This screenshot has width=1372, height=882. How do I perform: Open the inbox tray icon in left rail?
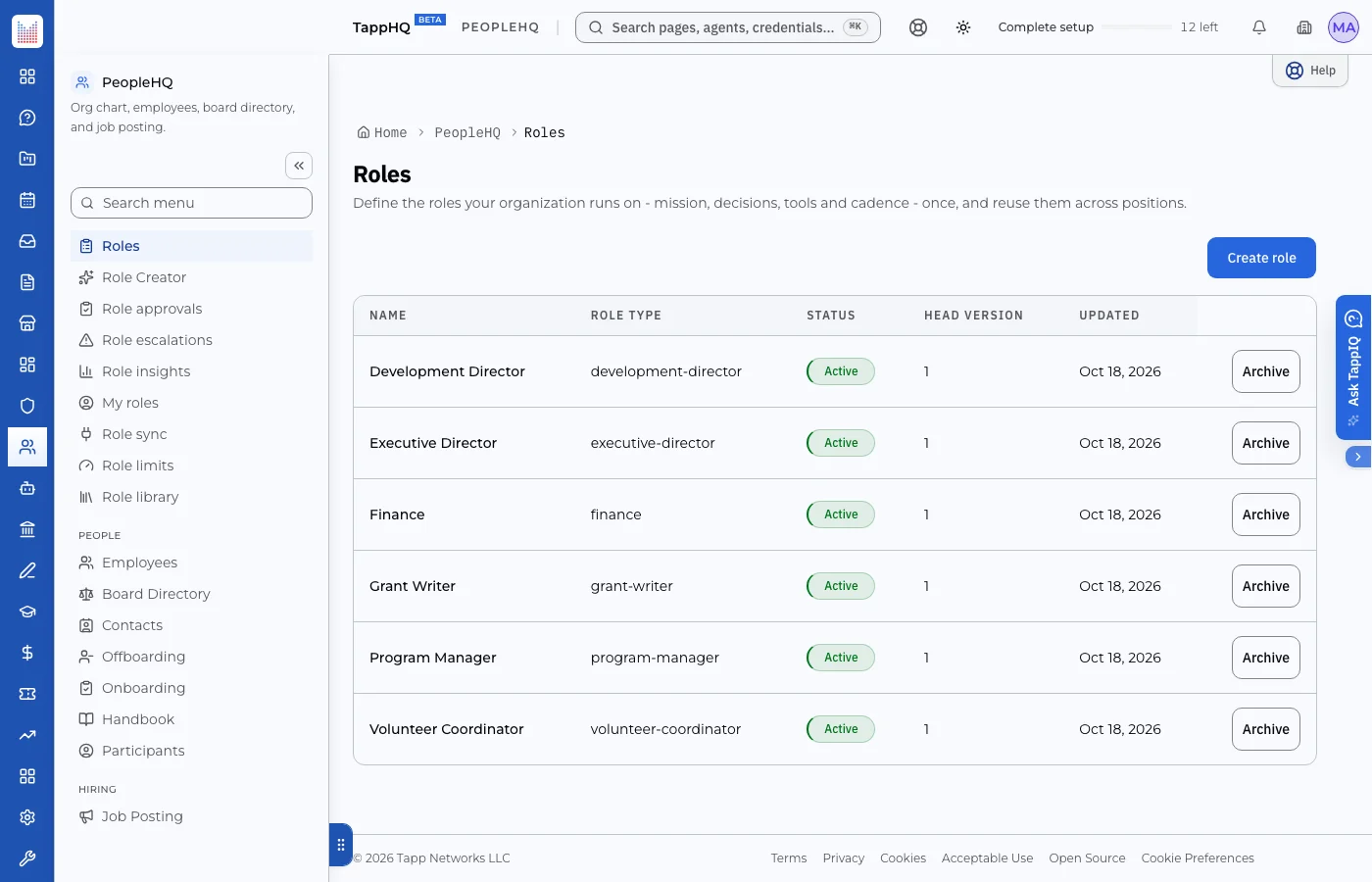click(27, 241)
